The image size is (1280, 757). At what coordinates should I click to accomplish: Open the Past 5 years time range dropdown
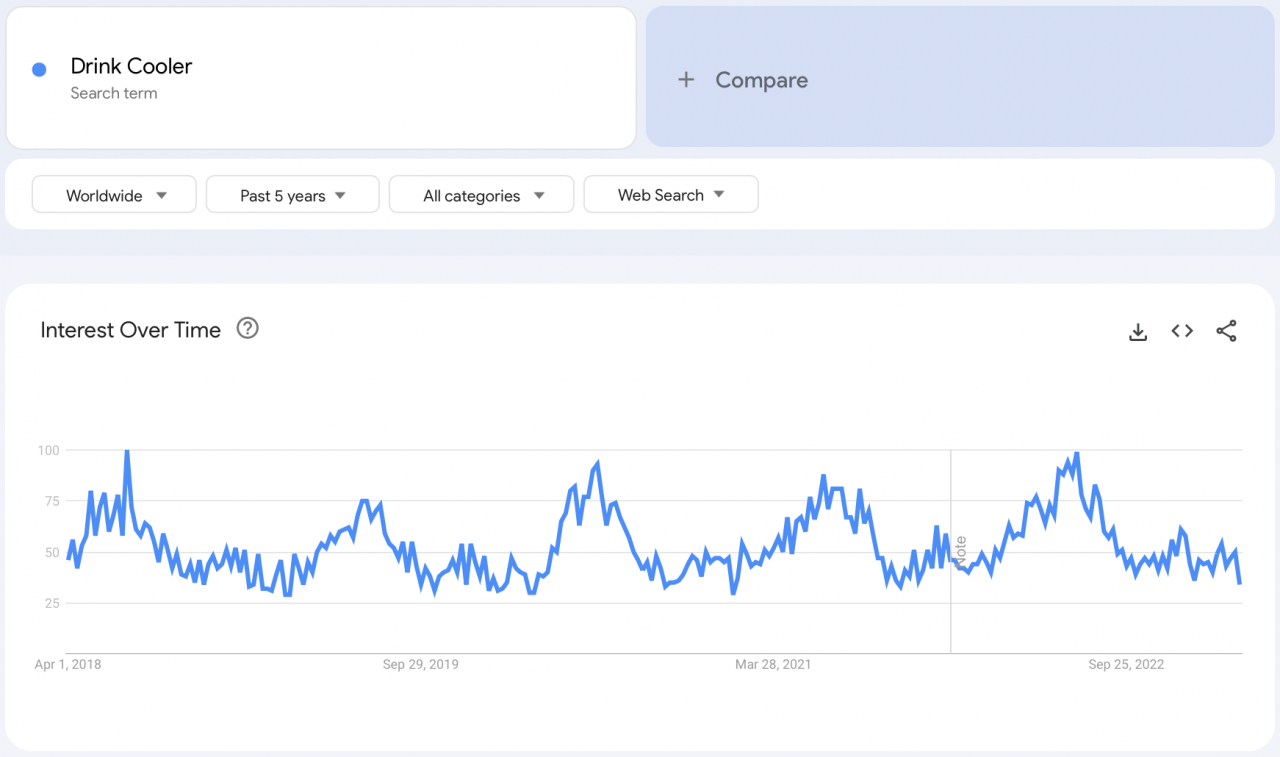(x=292, y=194)
